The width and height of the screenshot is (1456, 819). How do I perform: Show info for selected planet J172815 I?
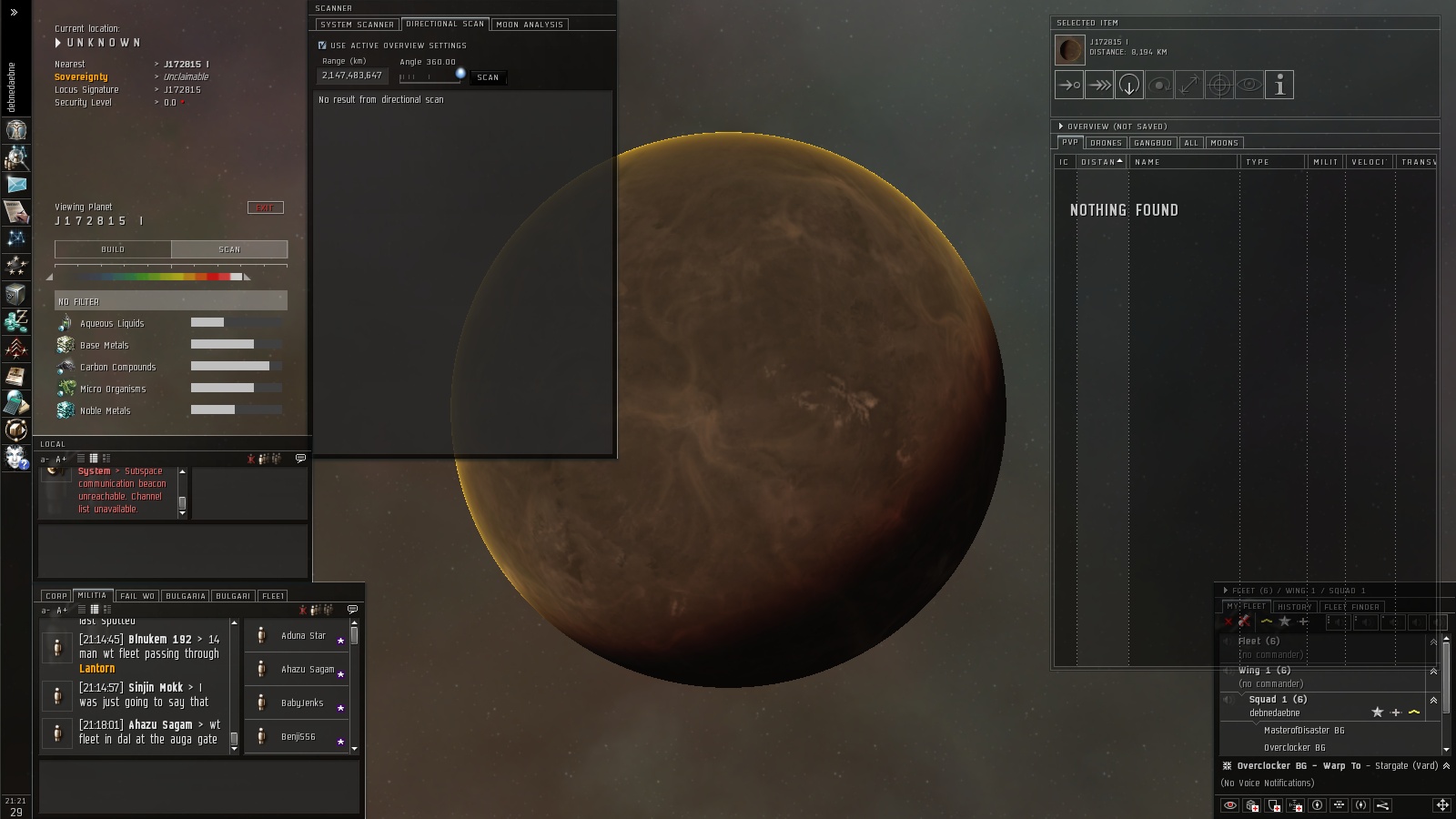1279,85
